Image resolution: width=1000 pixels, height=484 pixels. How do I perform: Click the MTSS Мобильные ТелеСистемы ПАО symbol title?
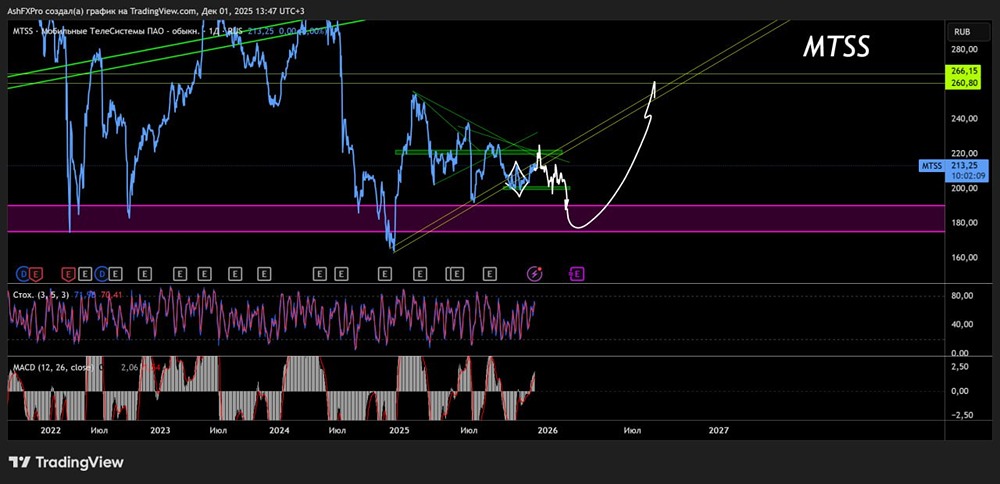click(107, 31)
